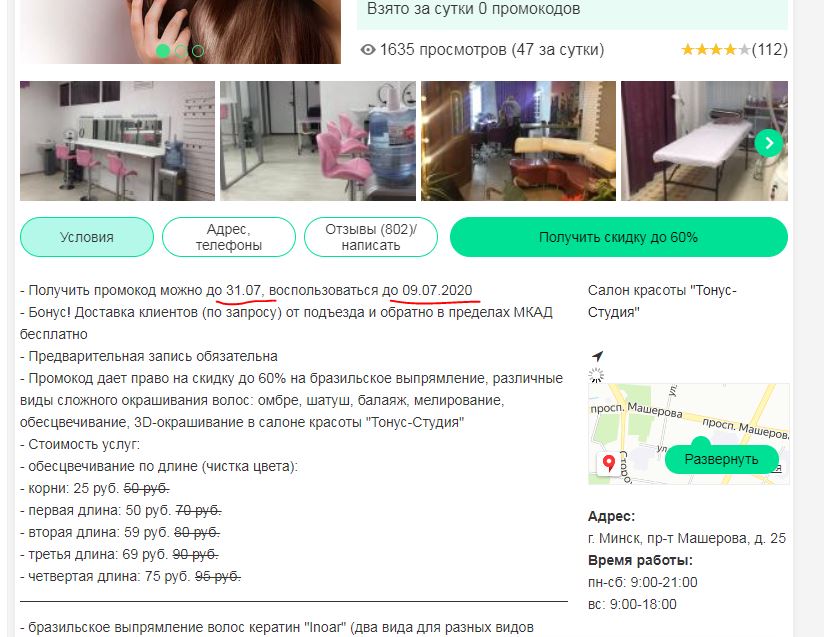
Task: Click the star rating icons
Action: (716, 49)
